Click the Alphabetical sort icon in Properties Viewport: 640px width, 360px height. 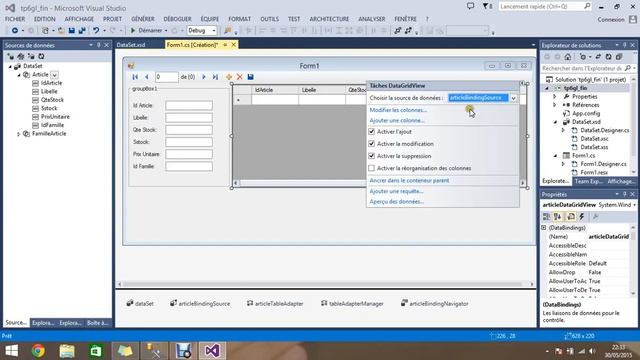tap(557, 217)
